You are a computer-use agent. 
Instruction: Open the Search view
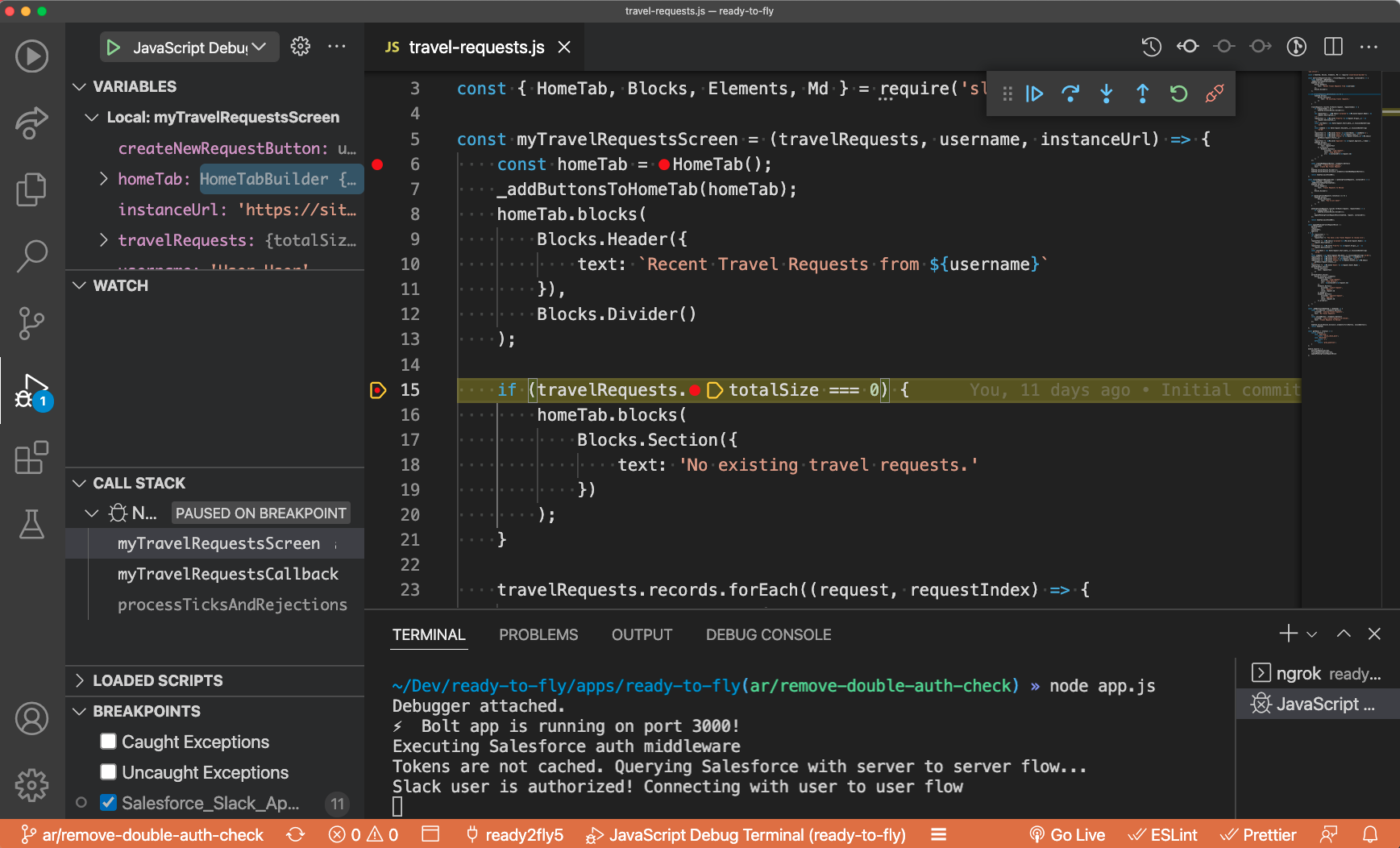pos(31,256)
